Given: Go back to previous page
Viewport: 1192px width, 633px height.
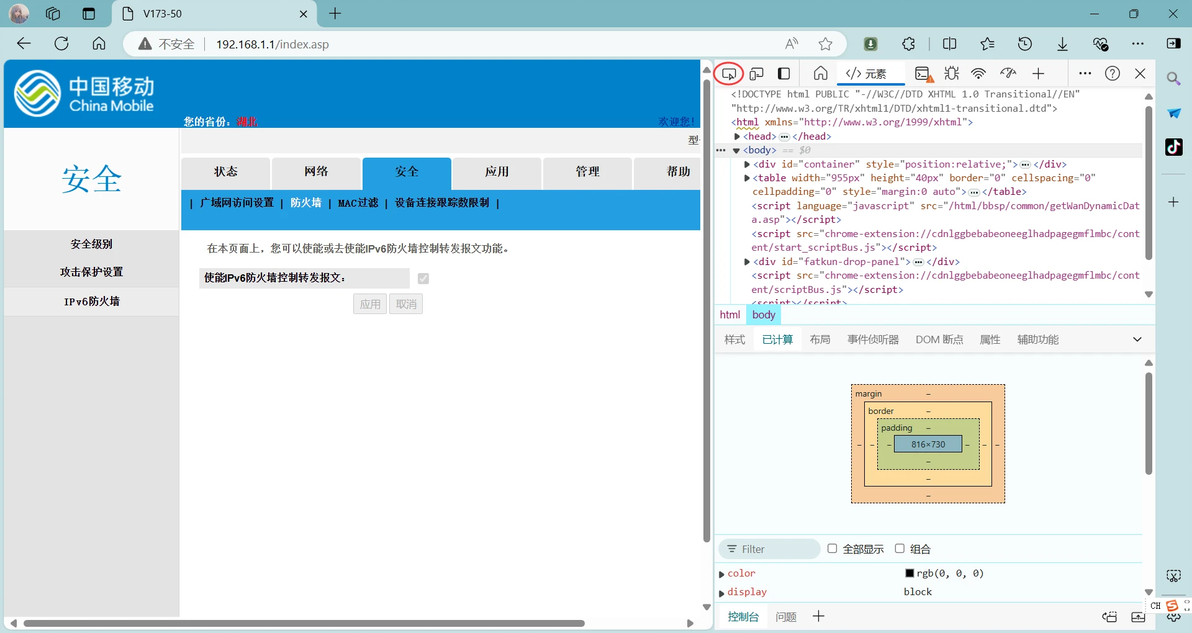Looking at the screenshot, I should click(24, 44).
